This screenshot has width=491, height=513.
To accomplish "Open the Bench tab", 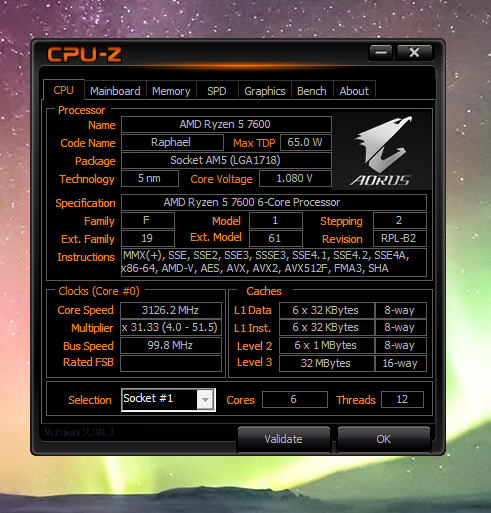I will [312, 91].
